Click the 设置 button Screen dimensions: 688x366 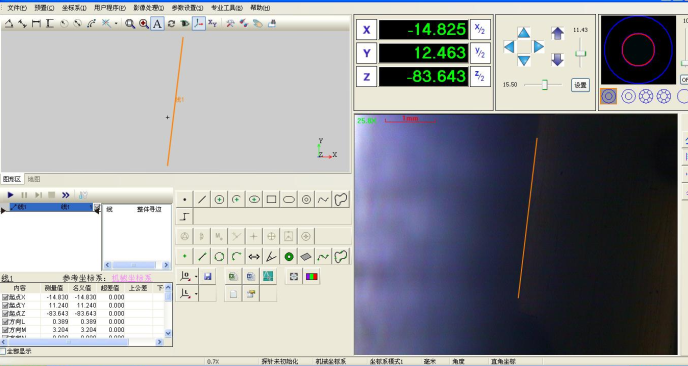coord(580,85)
